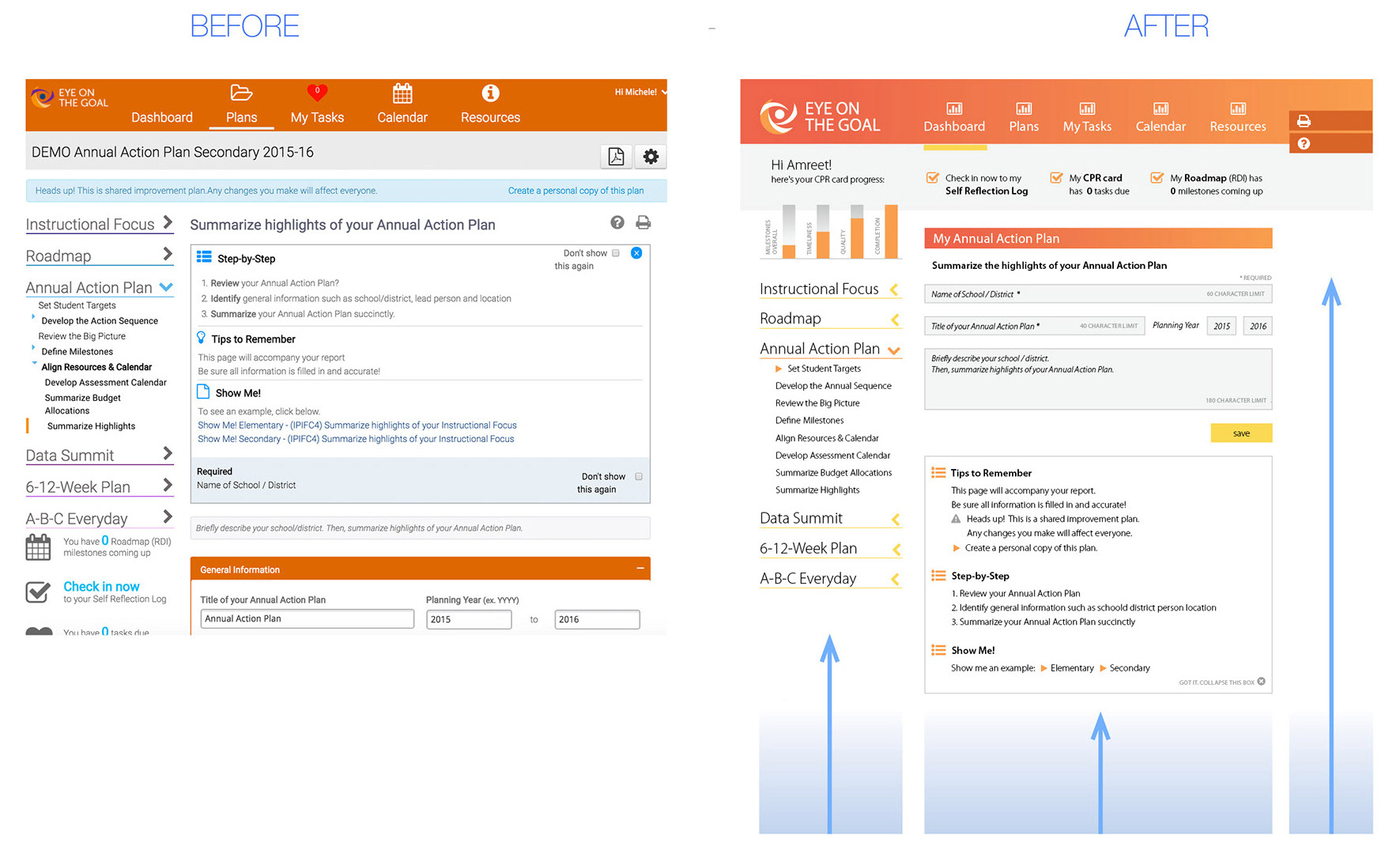Click Title of your Annual Action Plan field in Before
The image size is (1400, 847).
tap(307, 618)
